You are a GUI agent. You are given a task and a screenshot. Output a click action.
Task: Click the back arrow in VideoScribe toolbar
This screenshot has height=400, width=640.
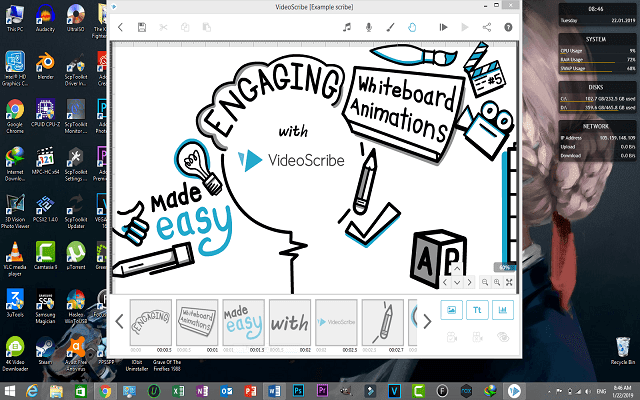[x=121, y=27]
